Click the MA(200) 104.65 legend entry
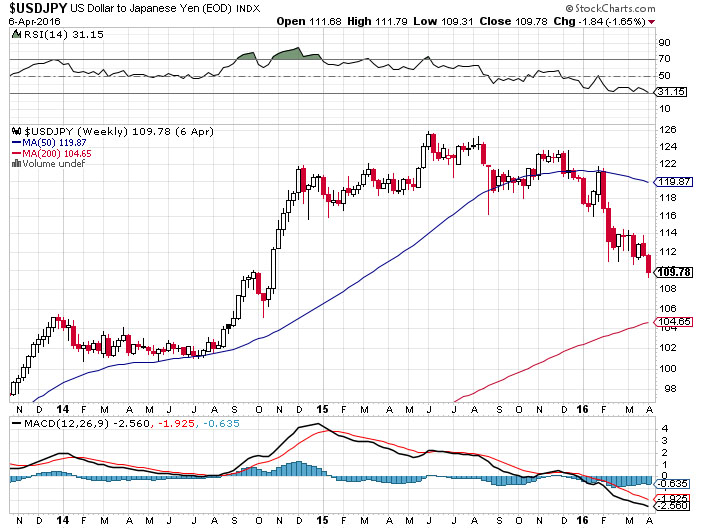This screenshot has height=532, width=706. [57, 153]
